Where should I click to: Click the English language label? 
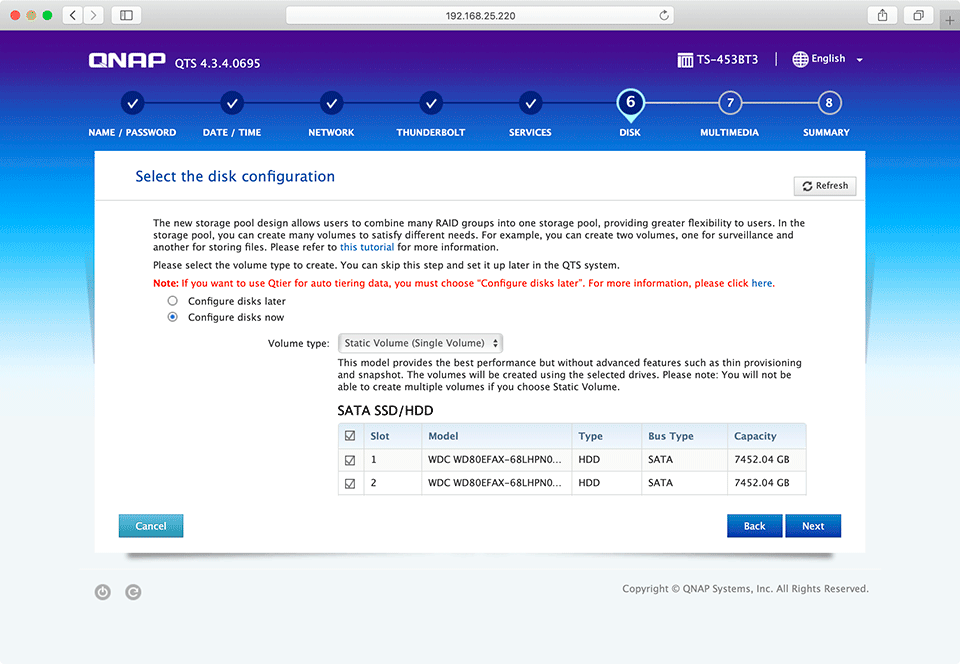(828, 59)
